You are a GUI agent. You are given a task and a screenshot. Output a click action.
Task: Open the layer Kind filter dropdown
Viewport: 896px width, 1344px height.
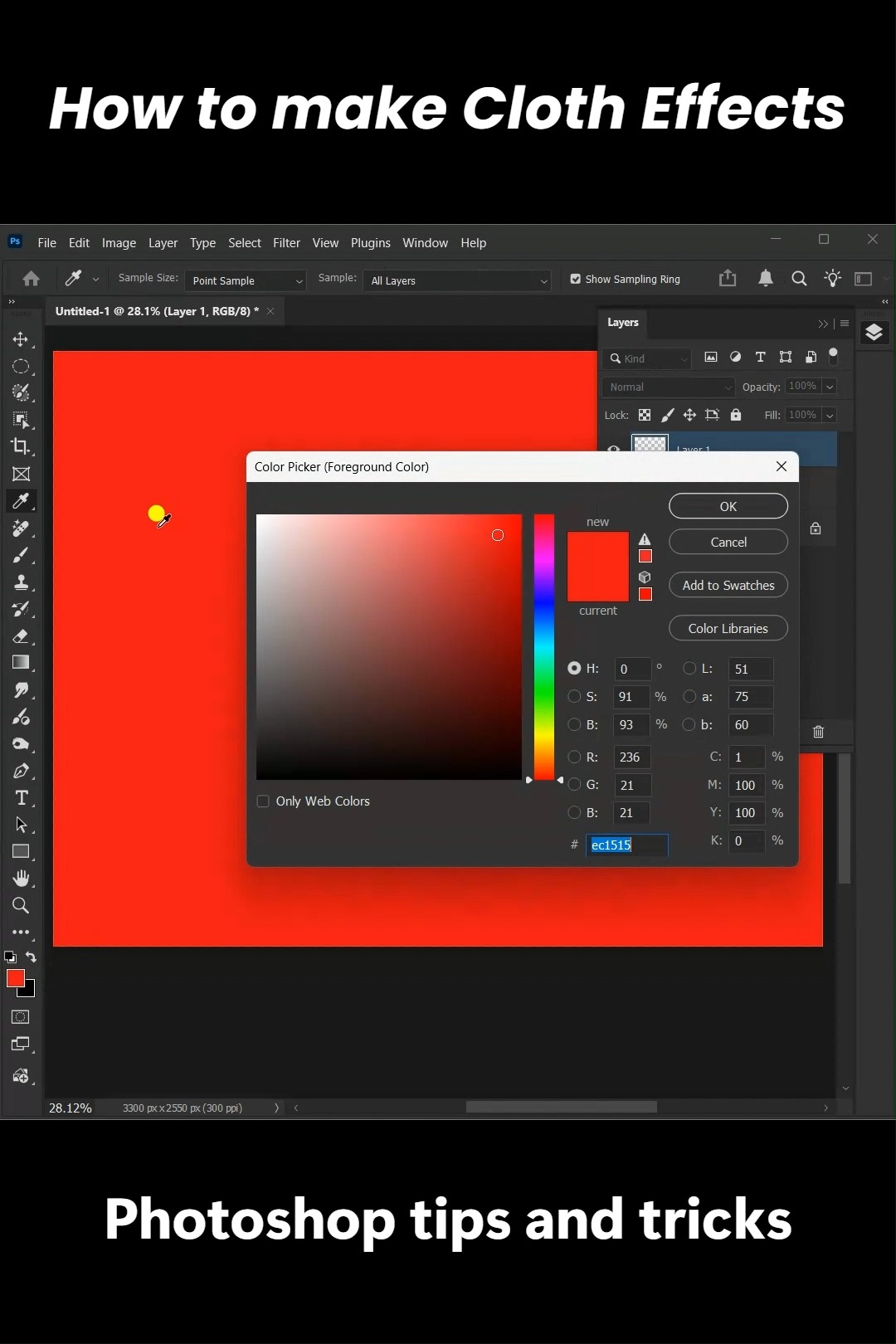click(x=647, y=358)
